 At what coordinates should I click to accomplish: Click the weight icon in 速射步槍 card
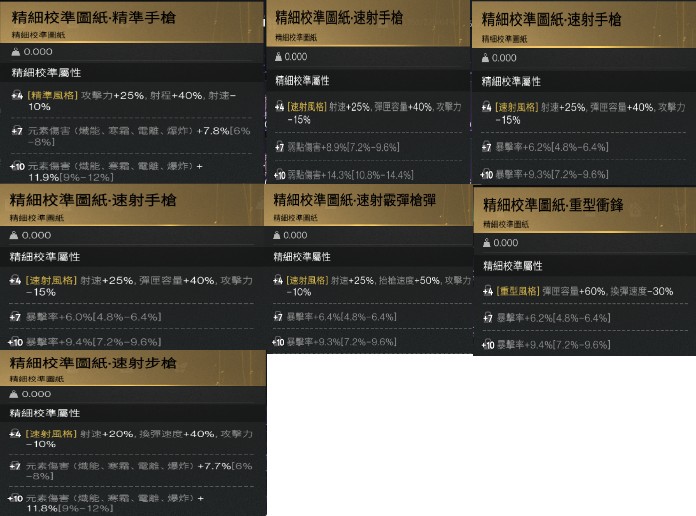[x=14, y=394]
